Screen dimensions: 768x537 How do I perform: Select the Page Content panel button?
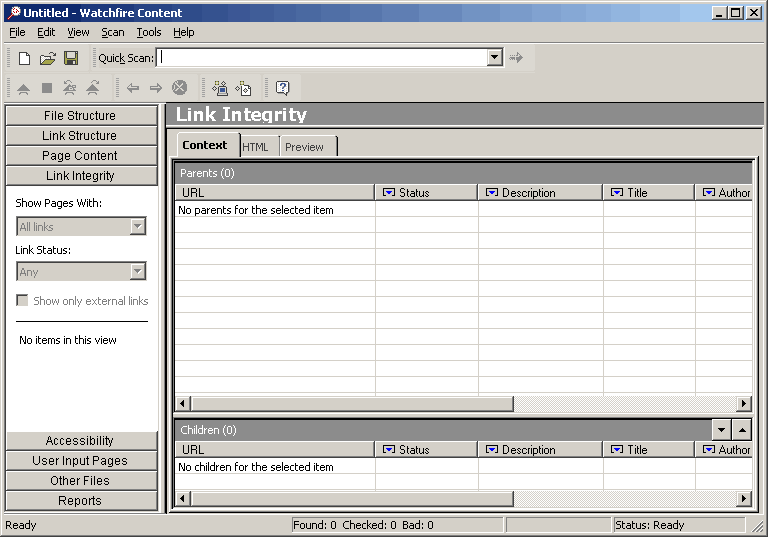tap(81, 156)
